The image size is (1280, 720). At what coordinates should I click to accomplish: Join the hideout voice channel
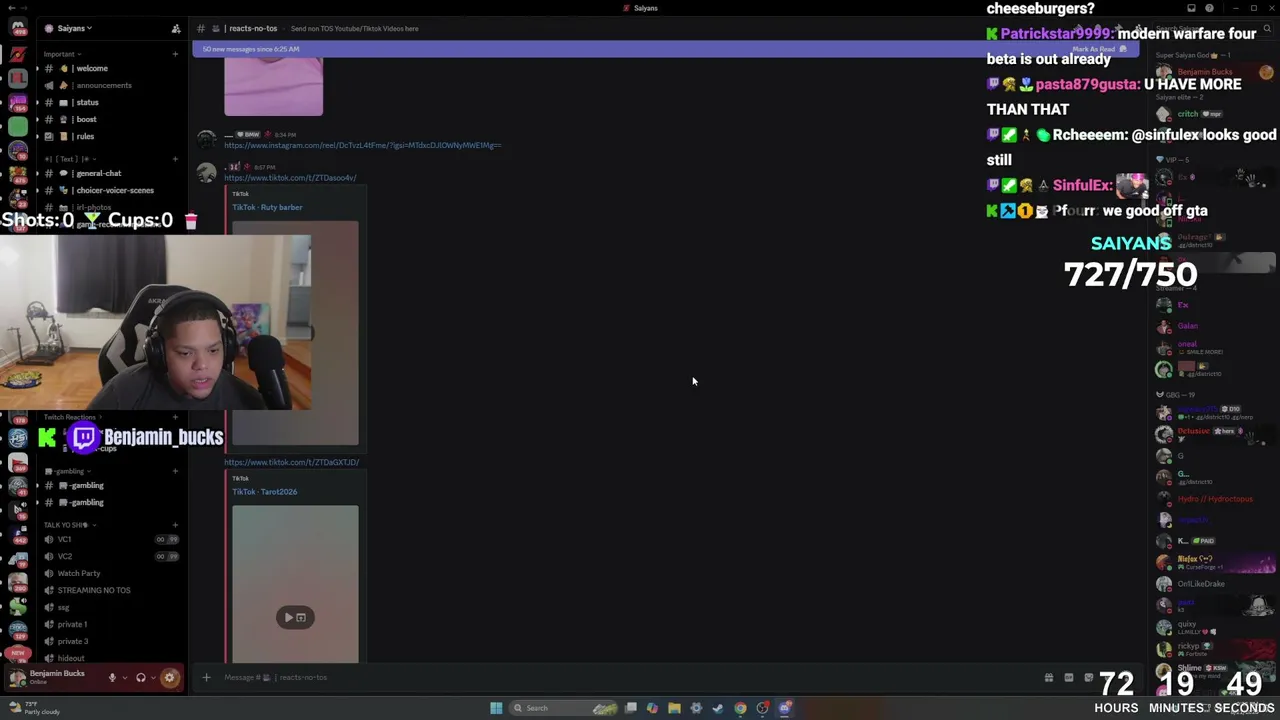pyautogui.click(x=110, y=658)
